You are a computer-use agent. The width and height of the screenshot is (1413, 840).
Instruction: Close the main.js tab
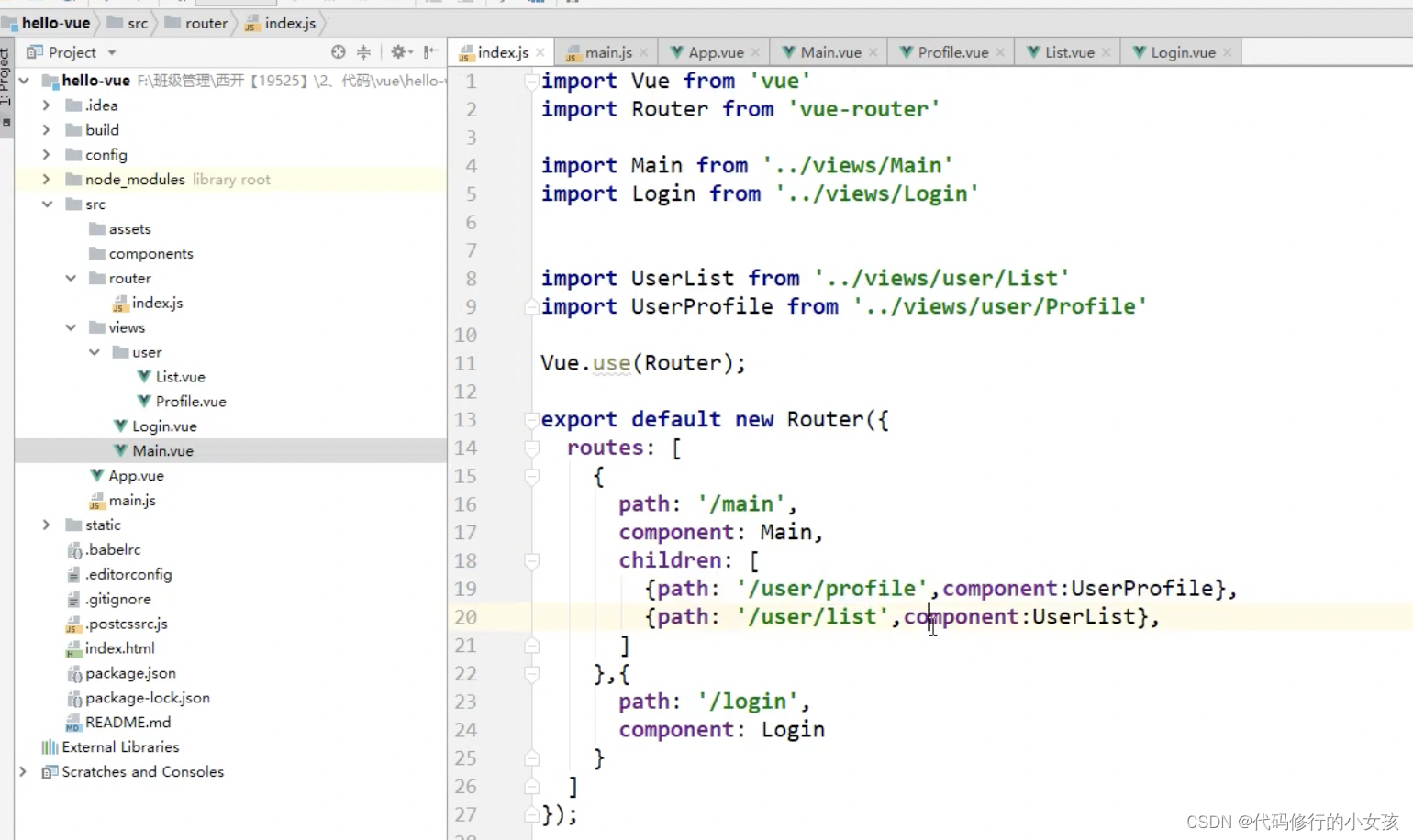pyautogui.click(x=644, y=52)
